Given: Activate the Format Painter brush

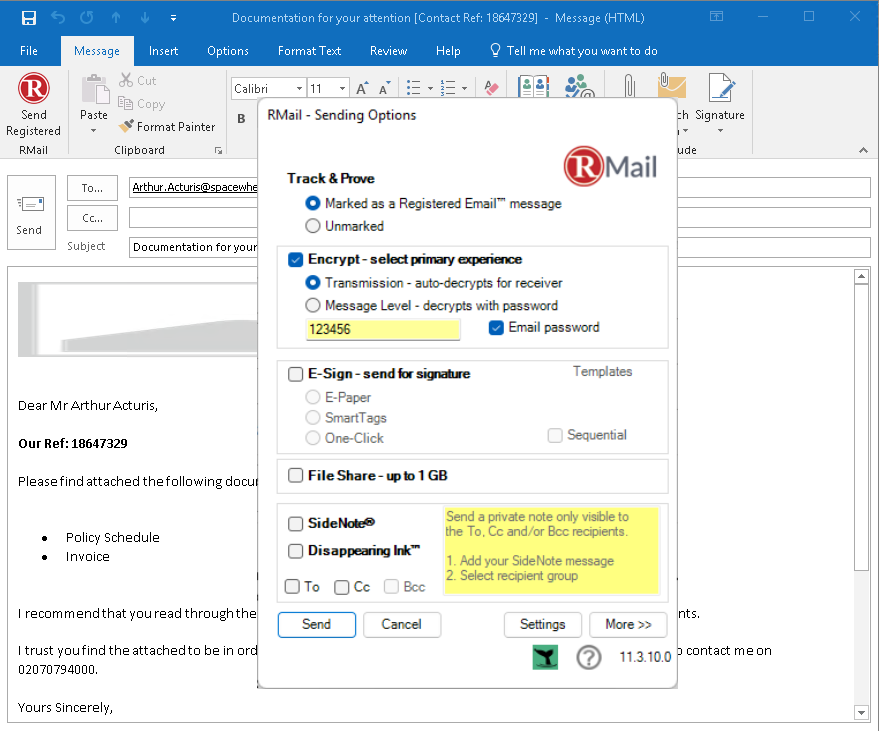Looking at the screenshot, I should coord(127,126).
